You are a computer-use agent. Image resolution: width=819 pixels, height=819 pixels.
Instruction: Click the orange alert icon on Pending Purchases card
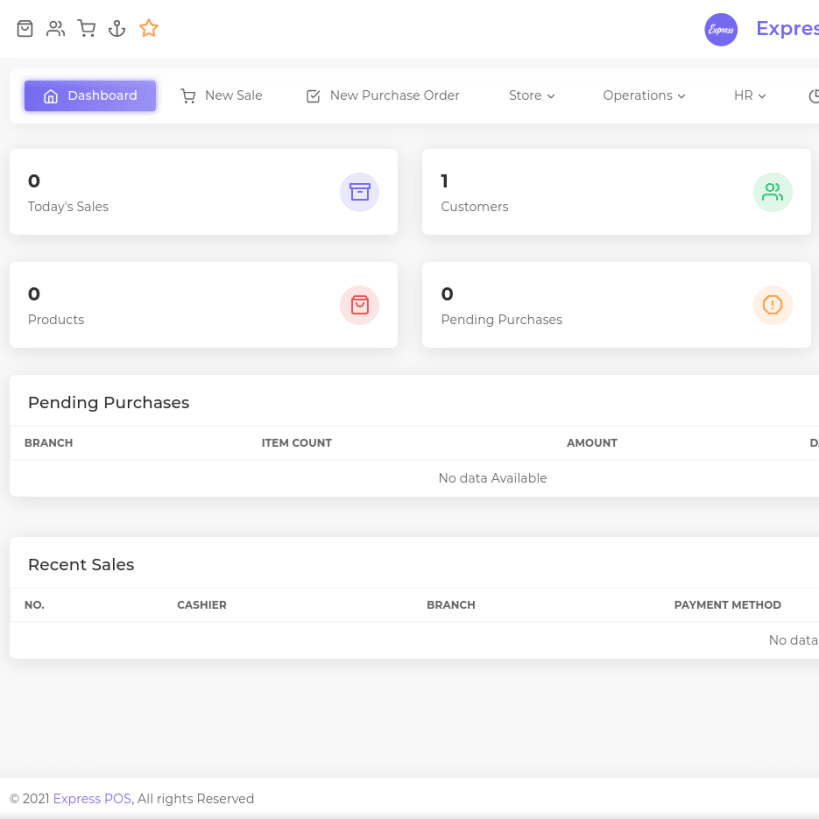click(773, 305)
